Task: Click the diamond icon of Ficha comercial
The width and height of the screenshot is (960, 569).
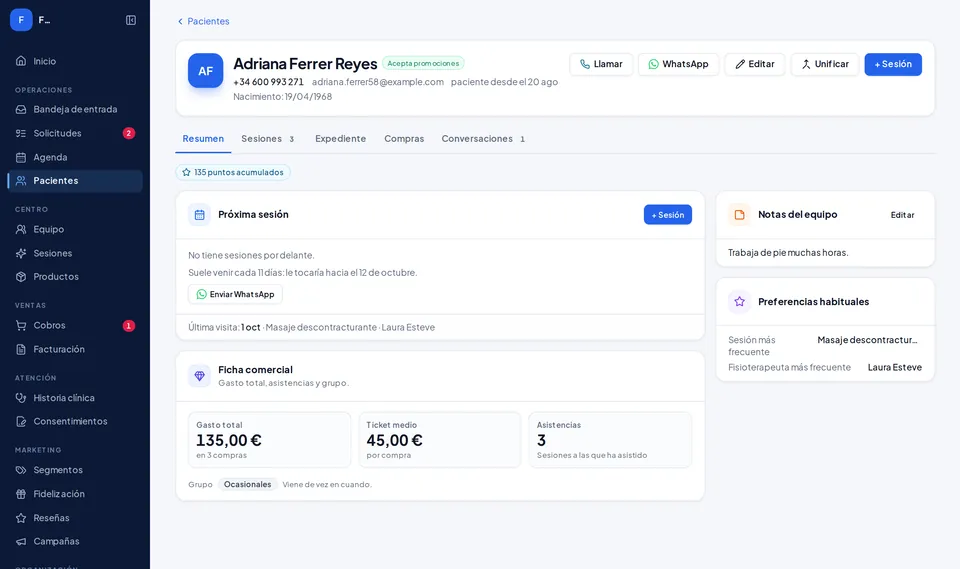Action: [200, 375]
